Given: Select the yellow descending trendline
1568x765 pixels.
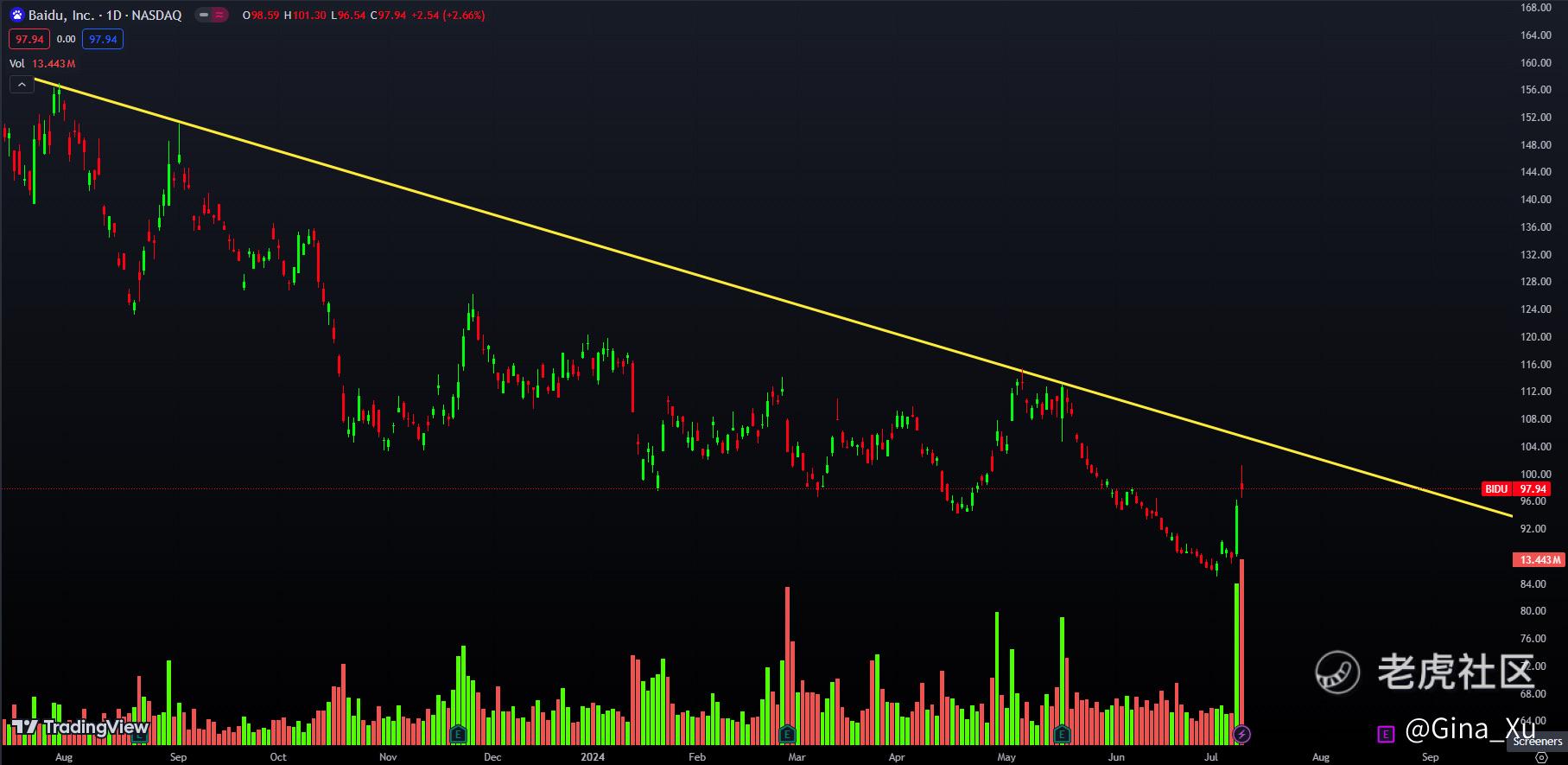Looking at the screenshot, I should point(772,297).
